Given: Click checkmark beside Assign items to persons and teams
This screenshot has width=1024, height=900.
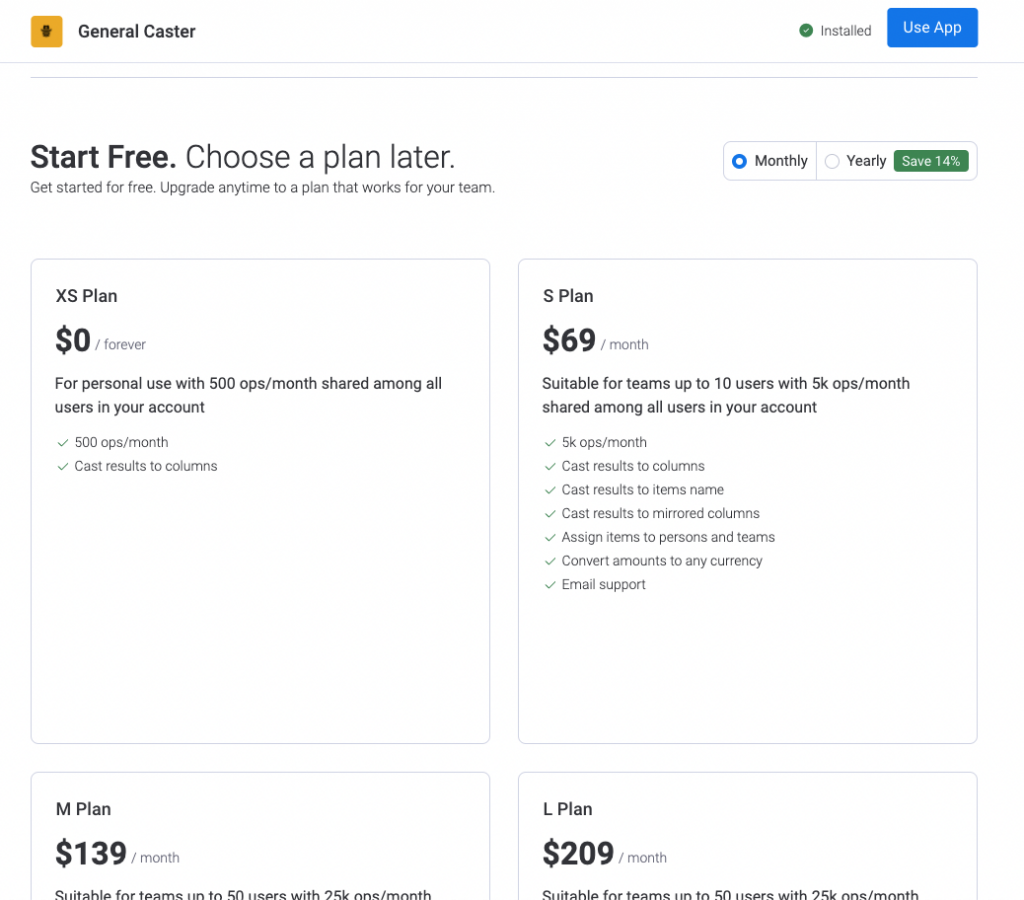Looking at the screenshot, I should (x=550, y=538).
